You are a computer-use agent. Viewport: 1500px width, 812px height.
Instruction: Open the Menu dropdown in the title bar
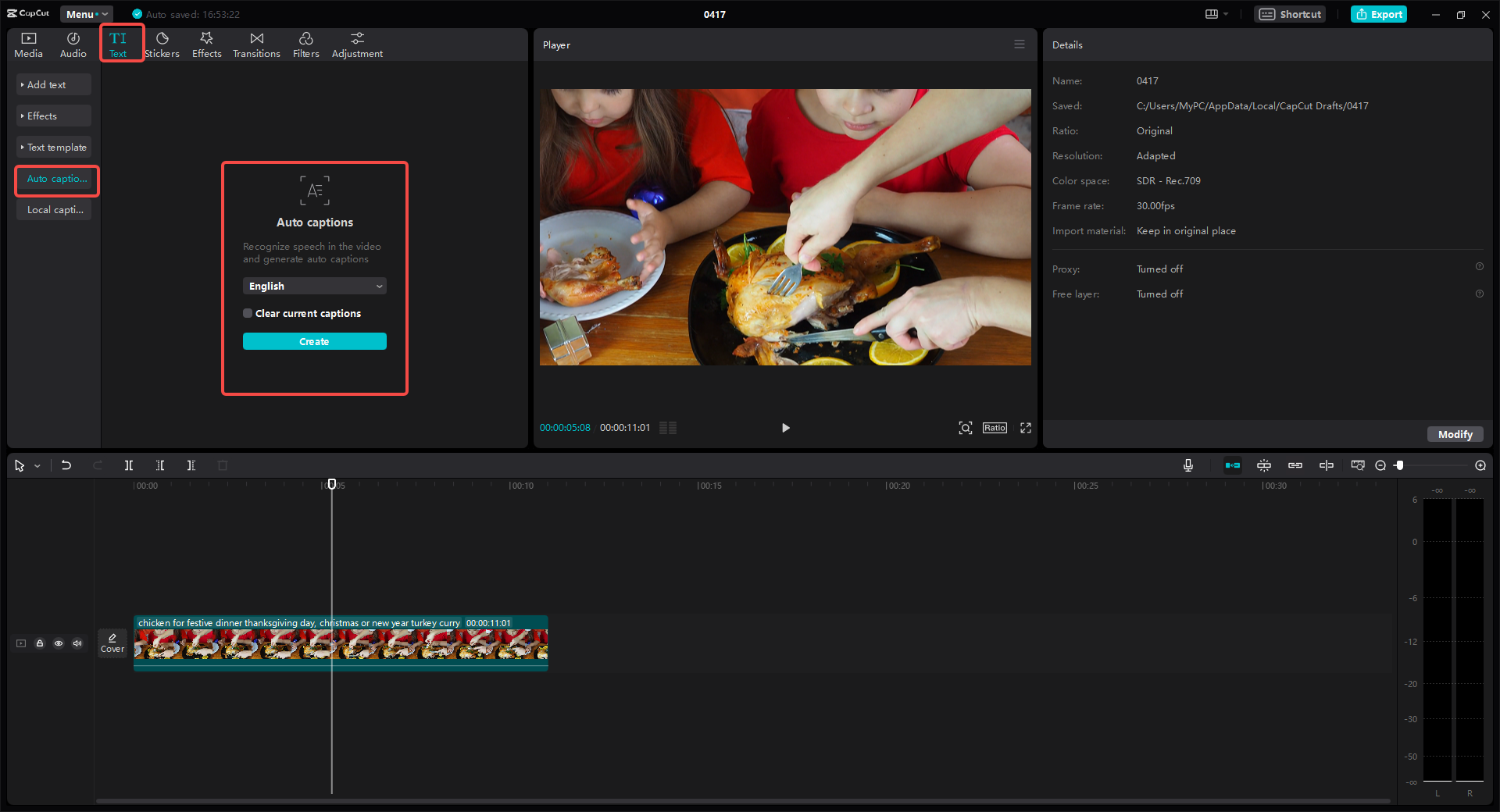(x=86, y=13)
